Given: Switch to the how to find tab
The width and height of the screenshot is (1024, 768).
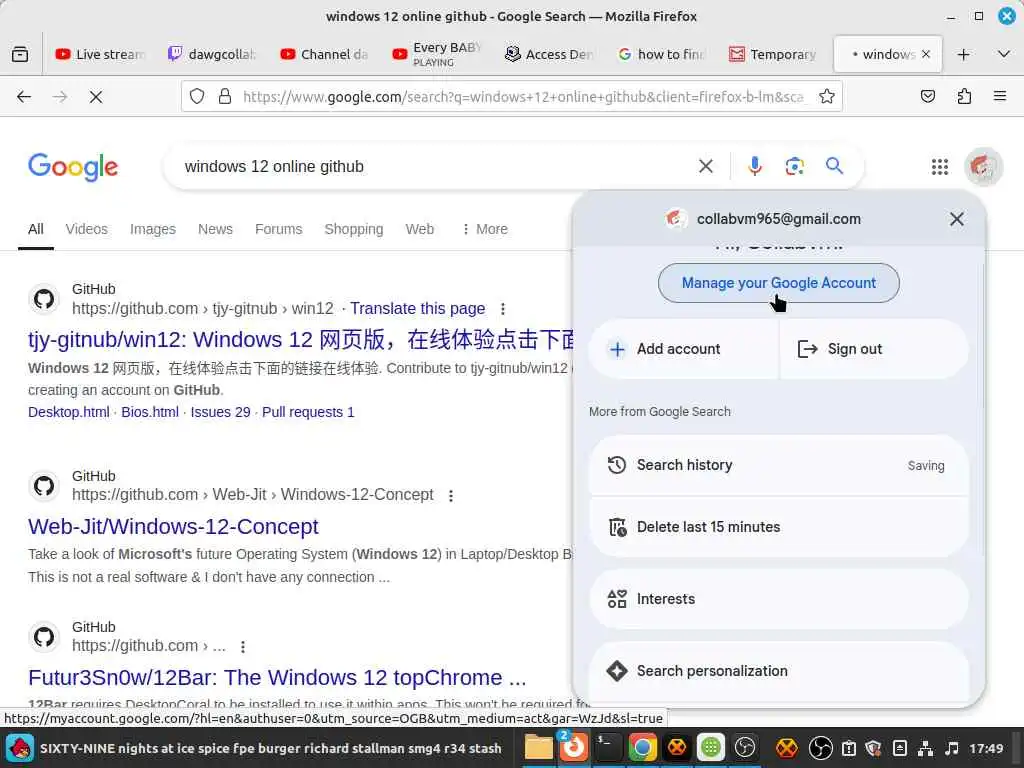Looking at the screenshot, I should pyautogui.click(x=661, y=54).
